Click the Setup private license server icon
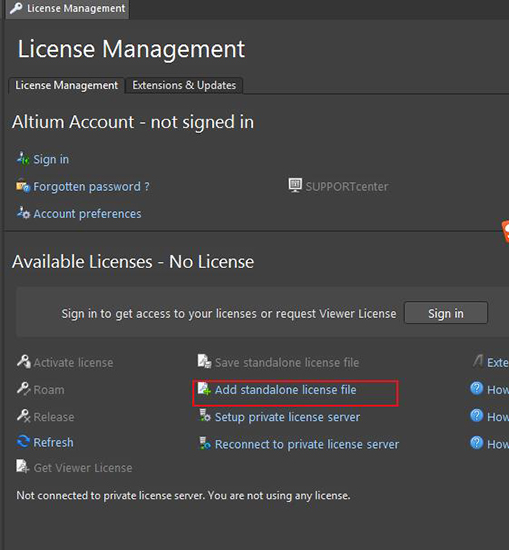The width and height of the screenshot is (509, 550). 205,416
